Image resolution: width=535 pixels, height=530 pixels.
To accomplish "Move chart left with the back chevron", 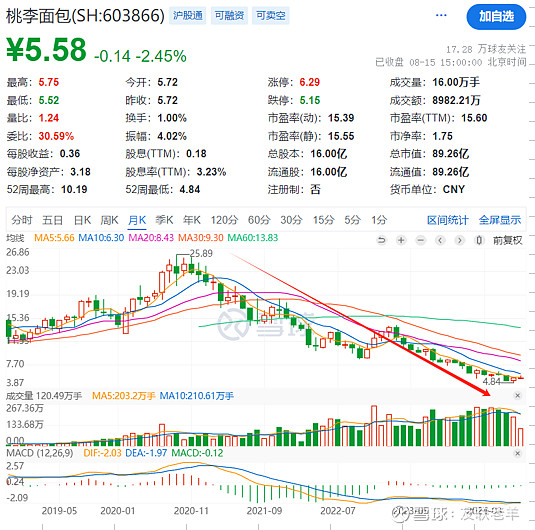I will pyautogui.click(x=440, y=241).
